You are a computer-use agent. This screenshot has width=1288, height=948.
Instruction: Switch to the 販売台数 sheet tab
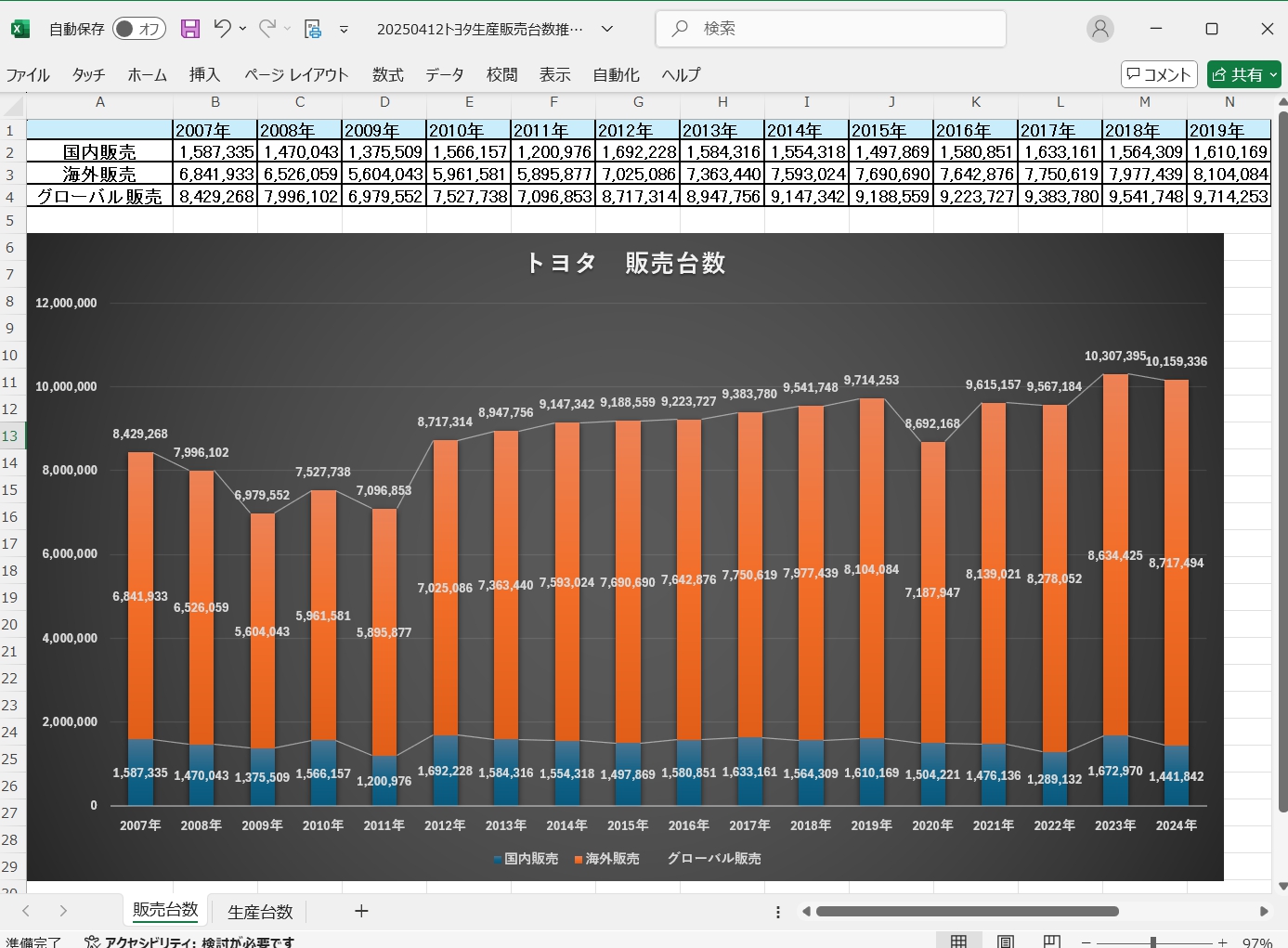[x=165, y=910]
